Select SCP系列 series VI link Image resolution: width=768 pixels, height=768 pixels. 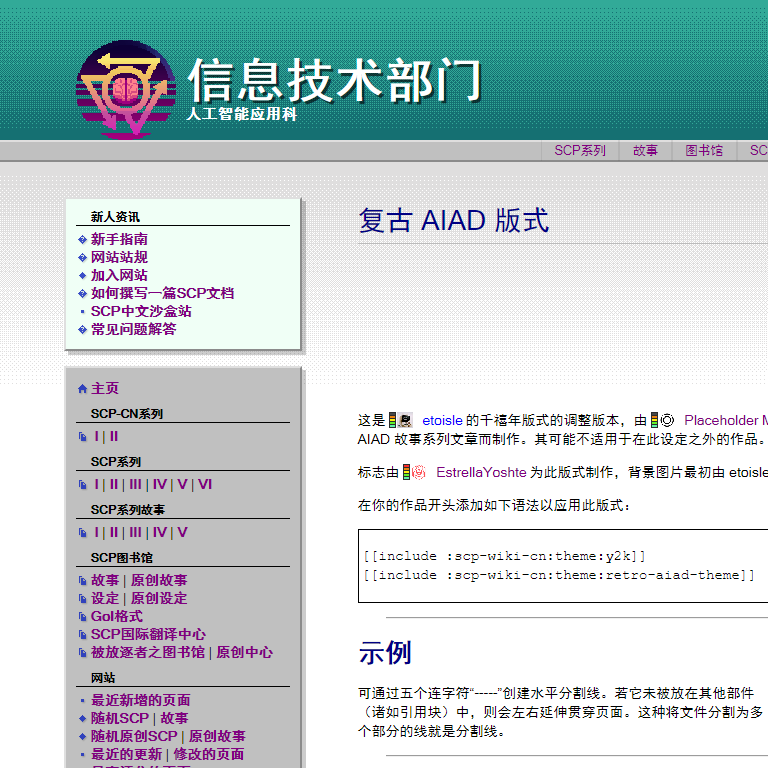pos(204,485)
